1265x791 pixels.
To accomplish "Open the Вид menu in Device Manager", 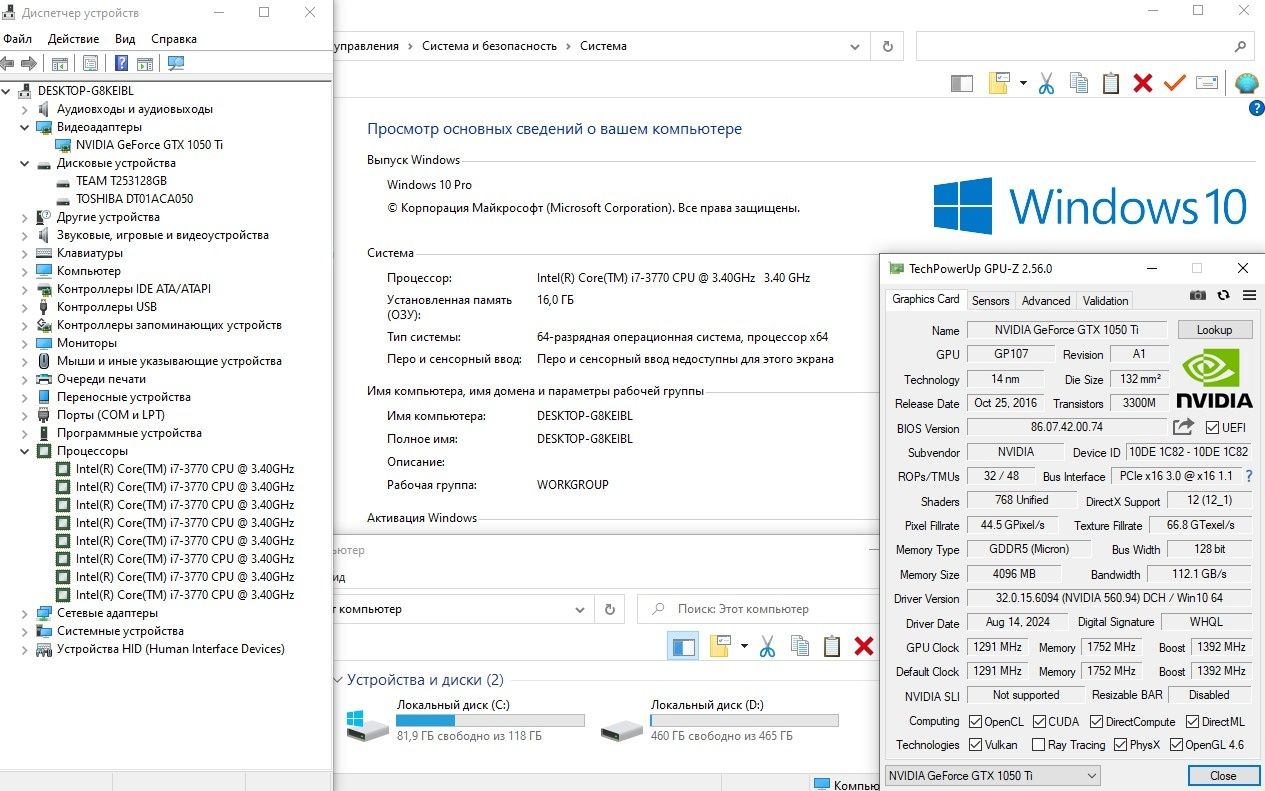I will (125, 39).
